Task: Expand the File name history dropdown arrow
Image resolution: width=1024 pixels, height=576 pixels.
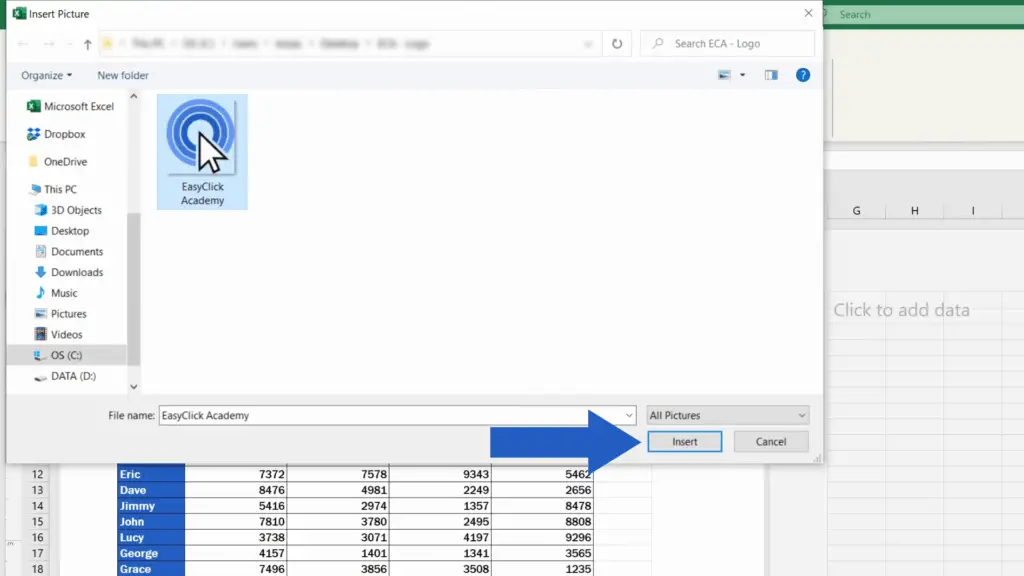Action: (x=629, y=415)
